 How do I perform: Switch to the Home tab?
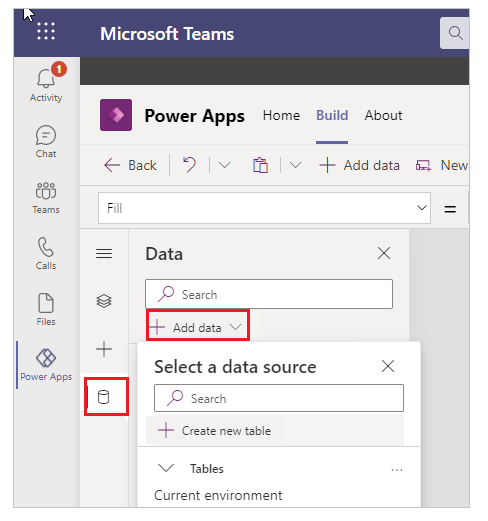pos(281,115)
